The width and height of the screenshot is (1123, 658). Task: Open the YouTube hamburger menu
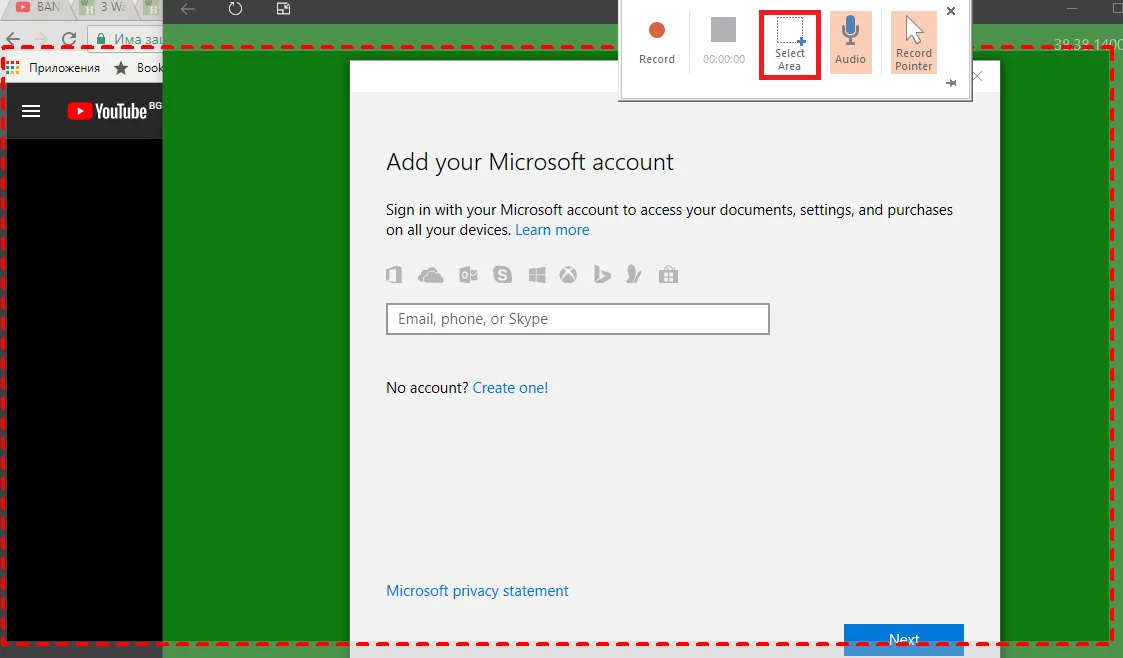pos(31,111)
